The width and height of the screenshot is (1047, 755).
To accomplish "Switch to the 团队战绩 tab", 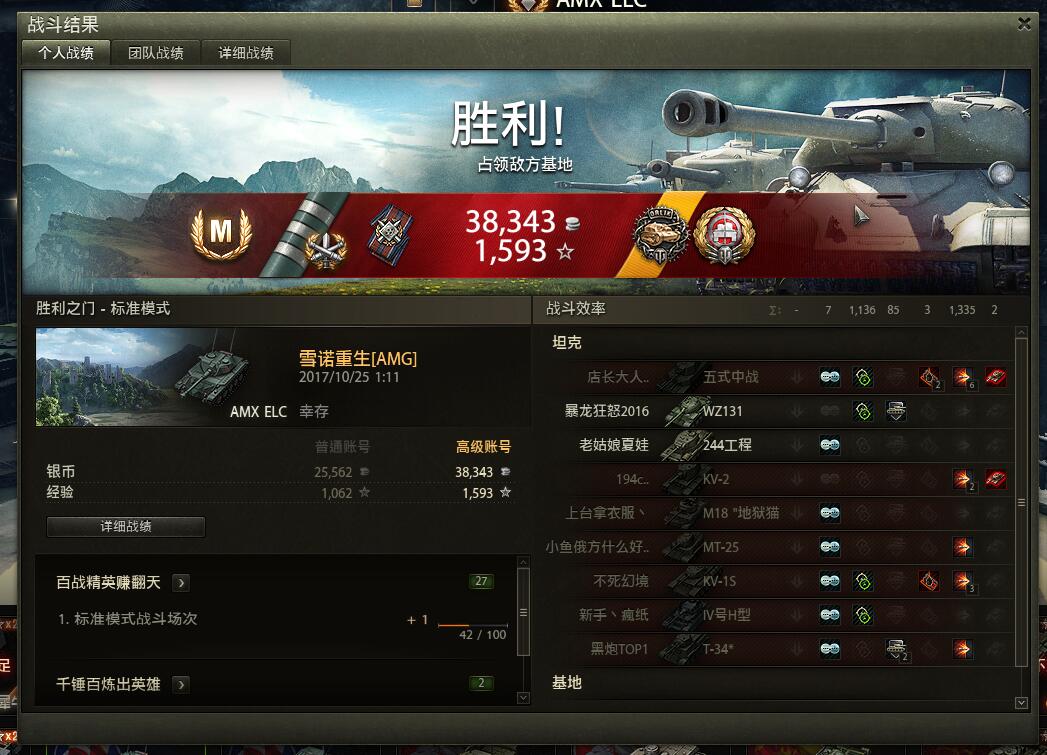I will click(x=156, y=53).
